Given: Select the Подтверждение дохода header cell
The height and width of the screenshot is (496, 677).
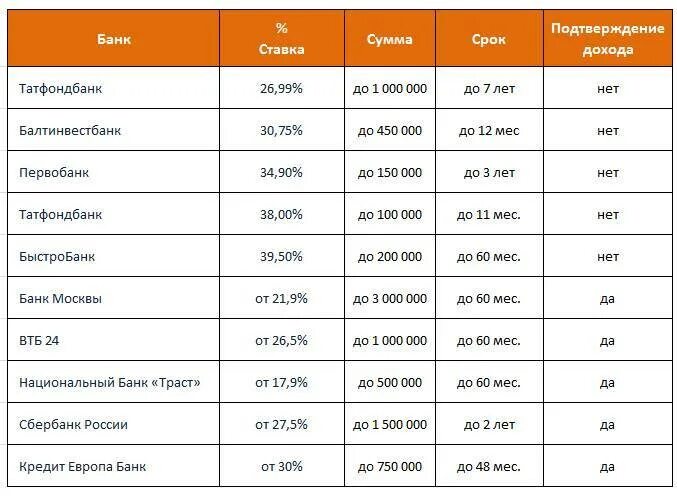Looking at the screenshot, I should pyautogui.click(x=607, y=40).
